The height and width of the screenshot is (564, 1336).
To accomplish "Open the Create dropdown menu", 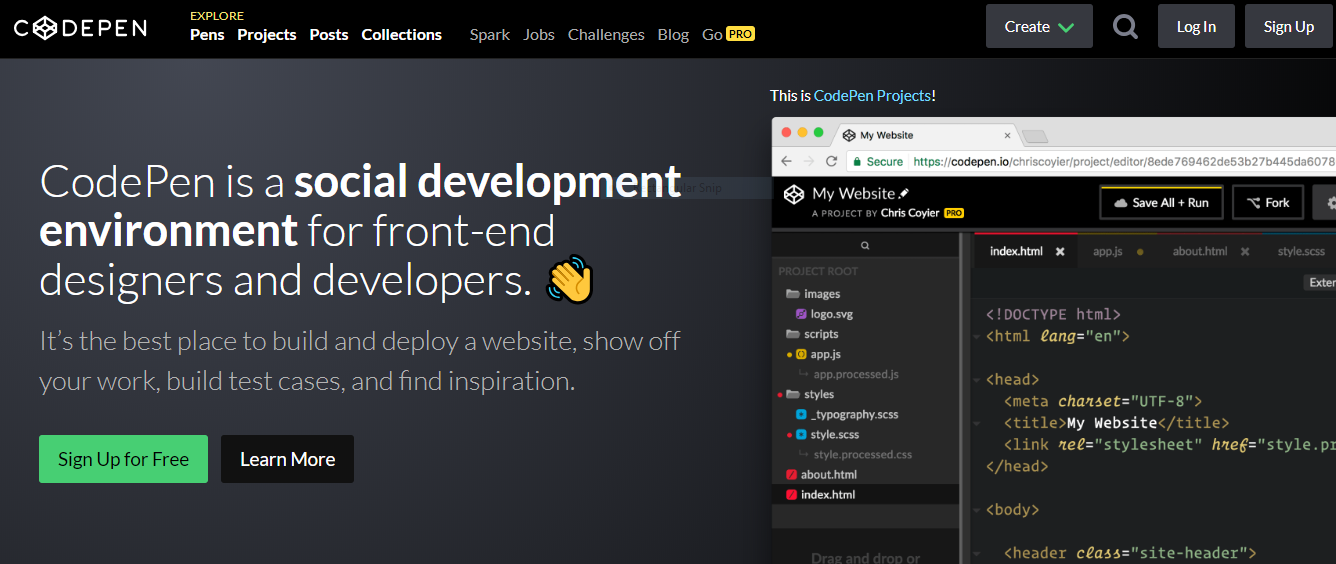I will pos(1039,27).
